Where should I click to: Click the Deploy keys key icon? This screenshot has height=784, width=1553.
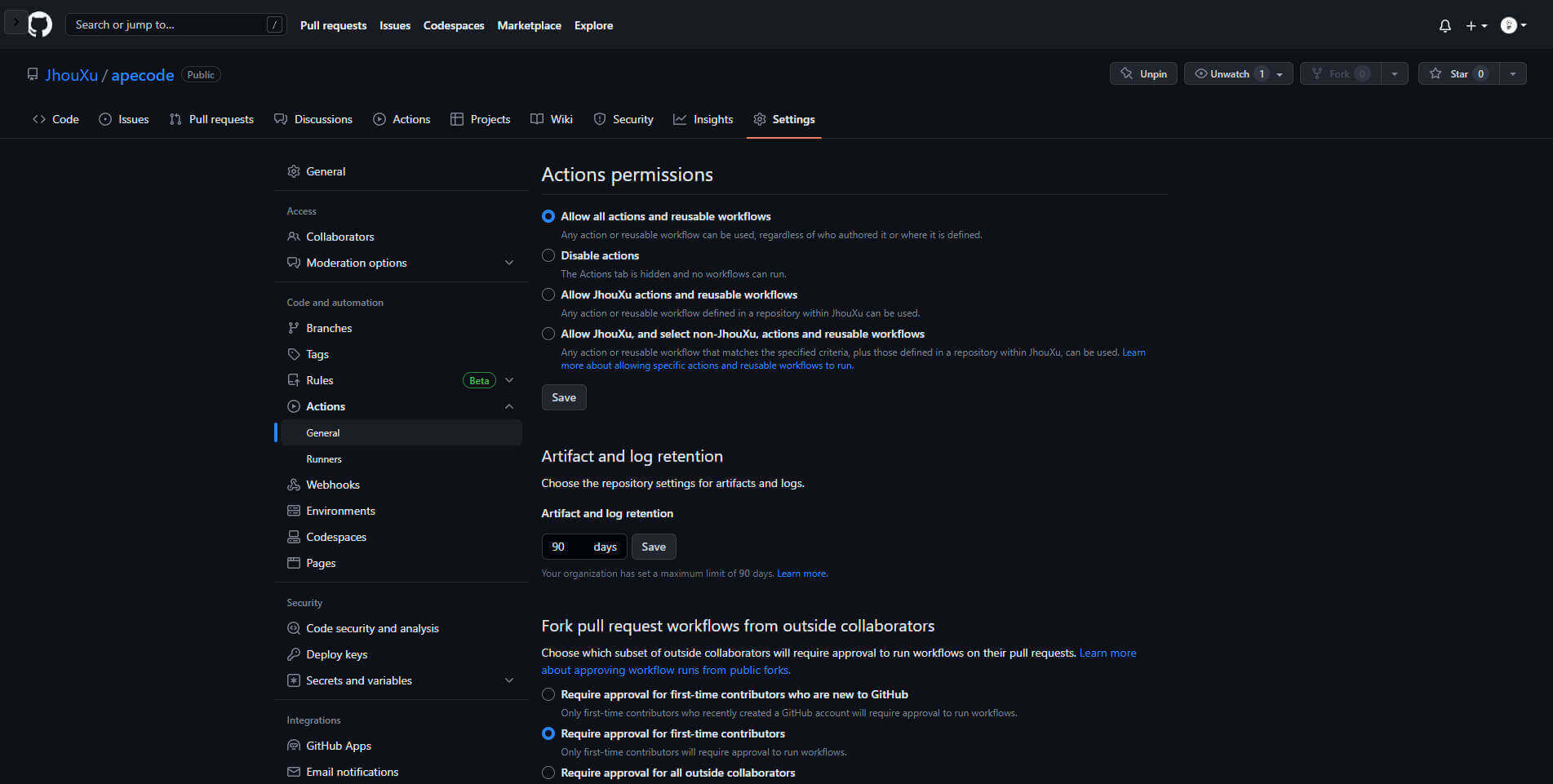pos(294,654)
